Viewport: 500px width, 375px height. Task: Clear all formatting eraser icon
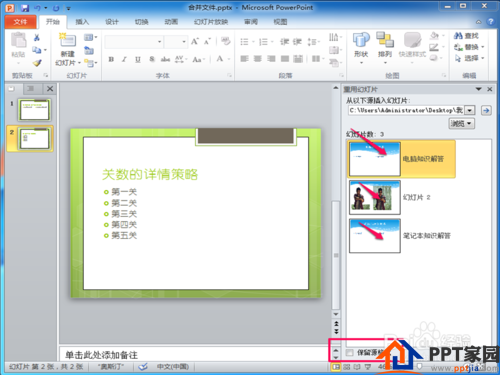tap(226, 41)
